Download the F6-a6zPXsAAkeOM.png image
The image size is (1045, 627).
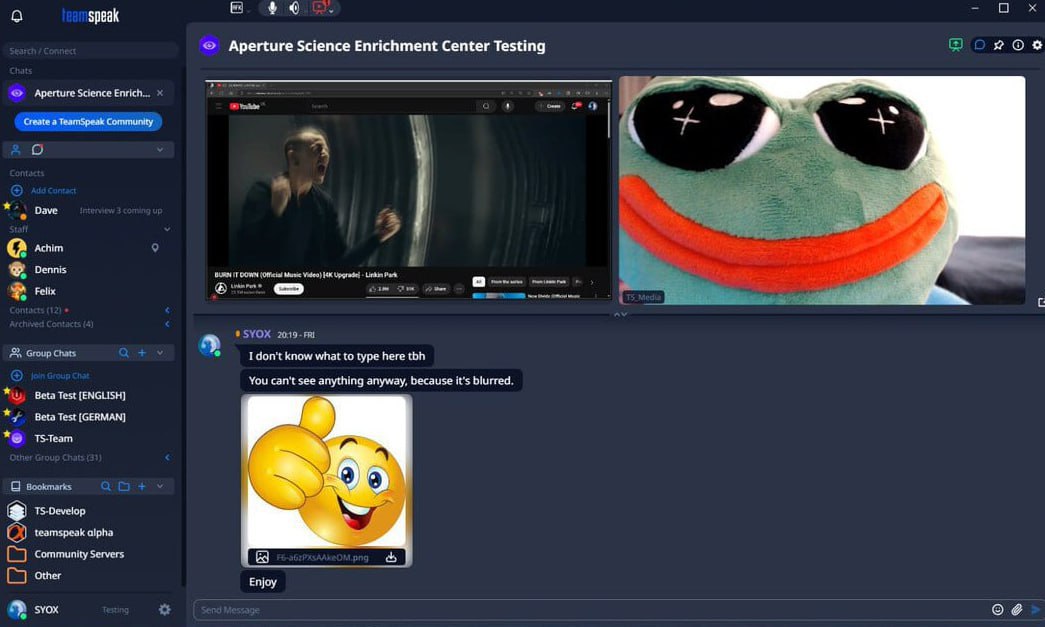pyautogui.click(x=392, y=557)
